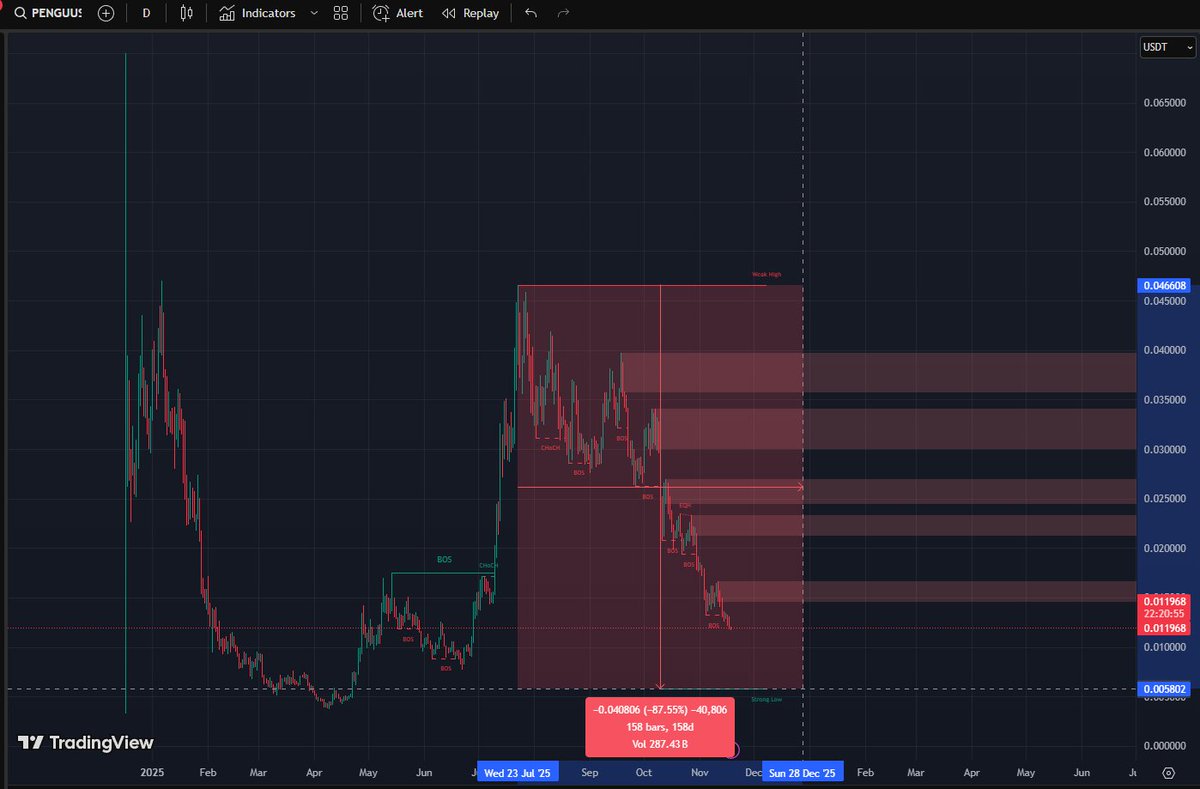Image resolution: width=1200 pixels, height=789 pixels.
Task: Undo the last chart action
Action: tap(531, 13)
